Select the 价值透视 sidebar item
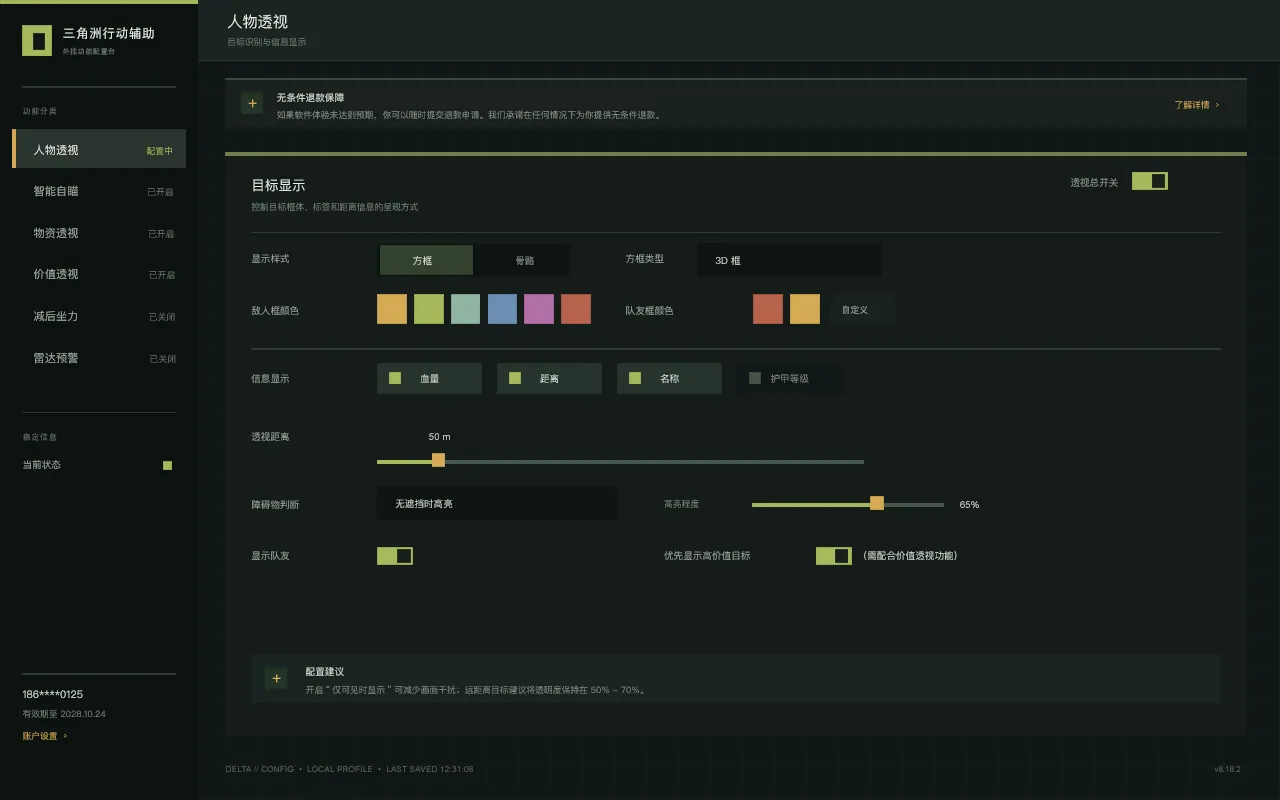 pyautogui.click(x=99, y=274)
